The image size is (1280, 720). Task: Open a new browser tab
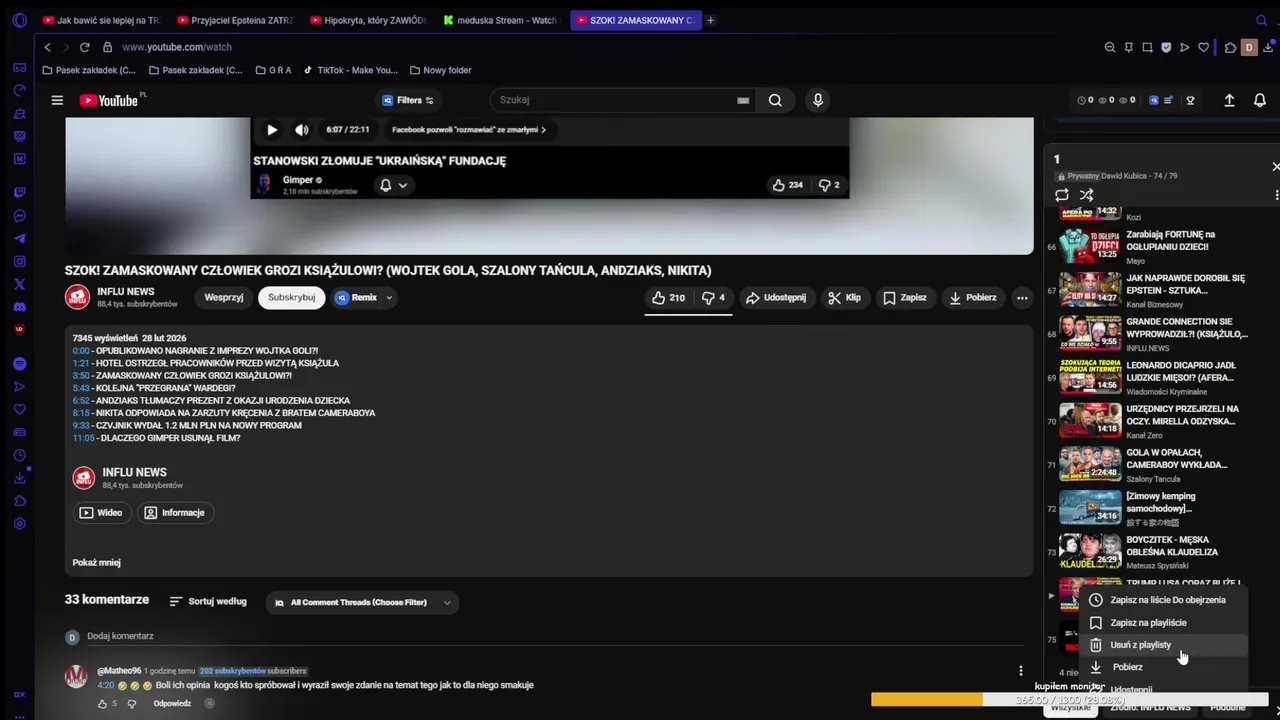pyautogui.click(x=710, y=20)
